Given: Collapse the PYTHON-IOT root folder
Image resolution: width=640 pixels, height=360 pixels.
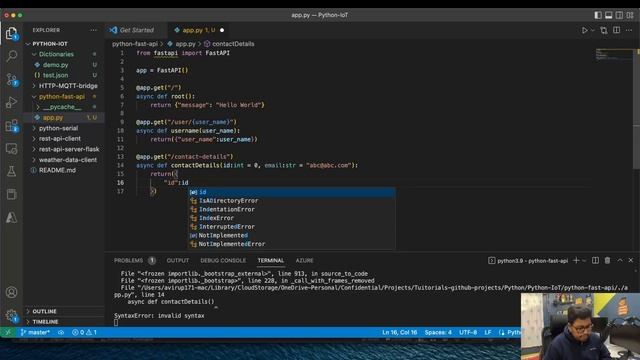Looking at the screenshot, I should [x=64, y=44].
